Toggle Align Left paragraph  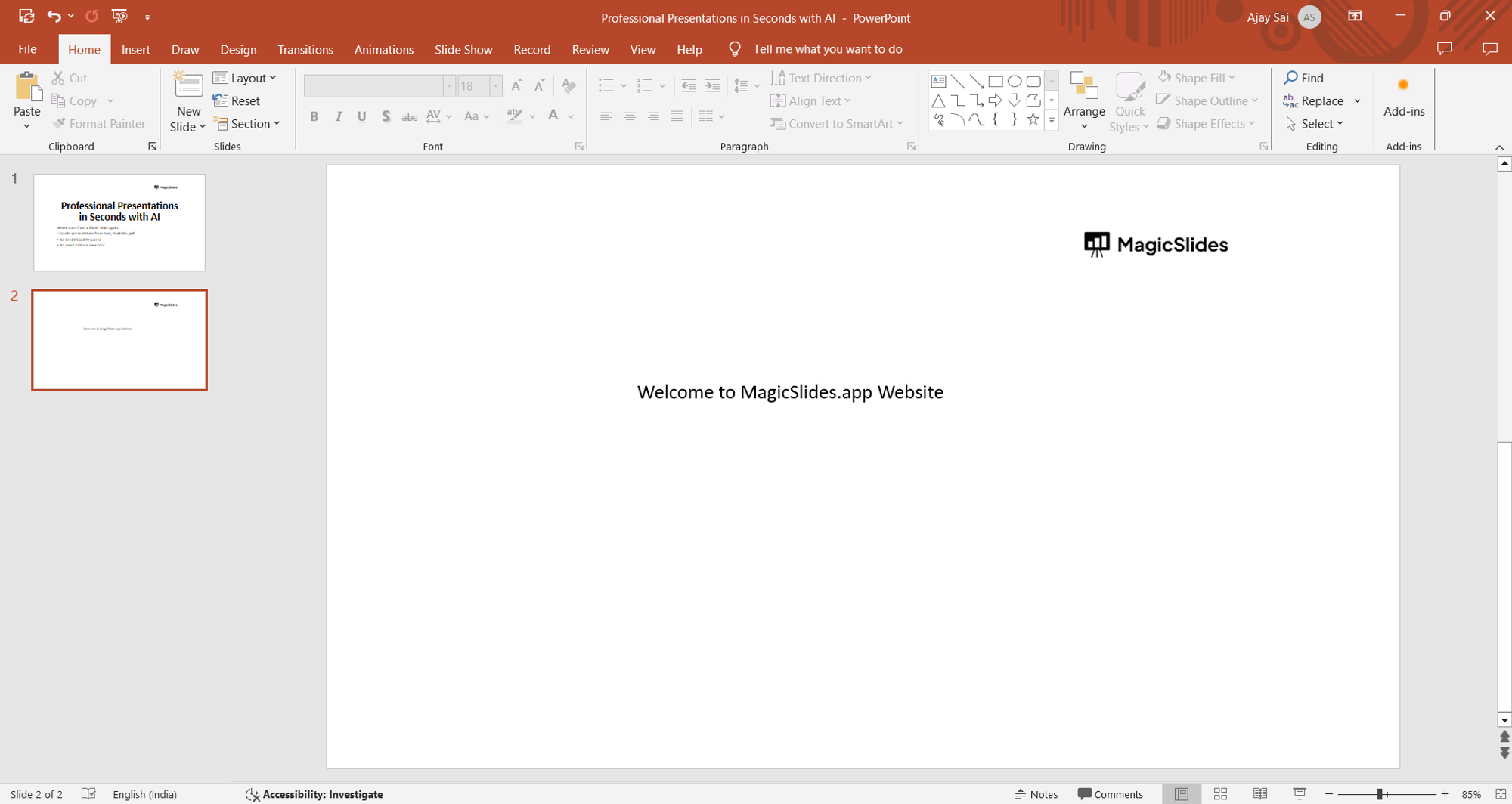606,116
